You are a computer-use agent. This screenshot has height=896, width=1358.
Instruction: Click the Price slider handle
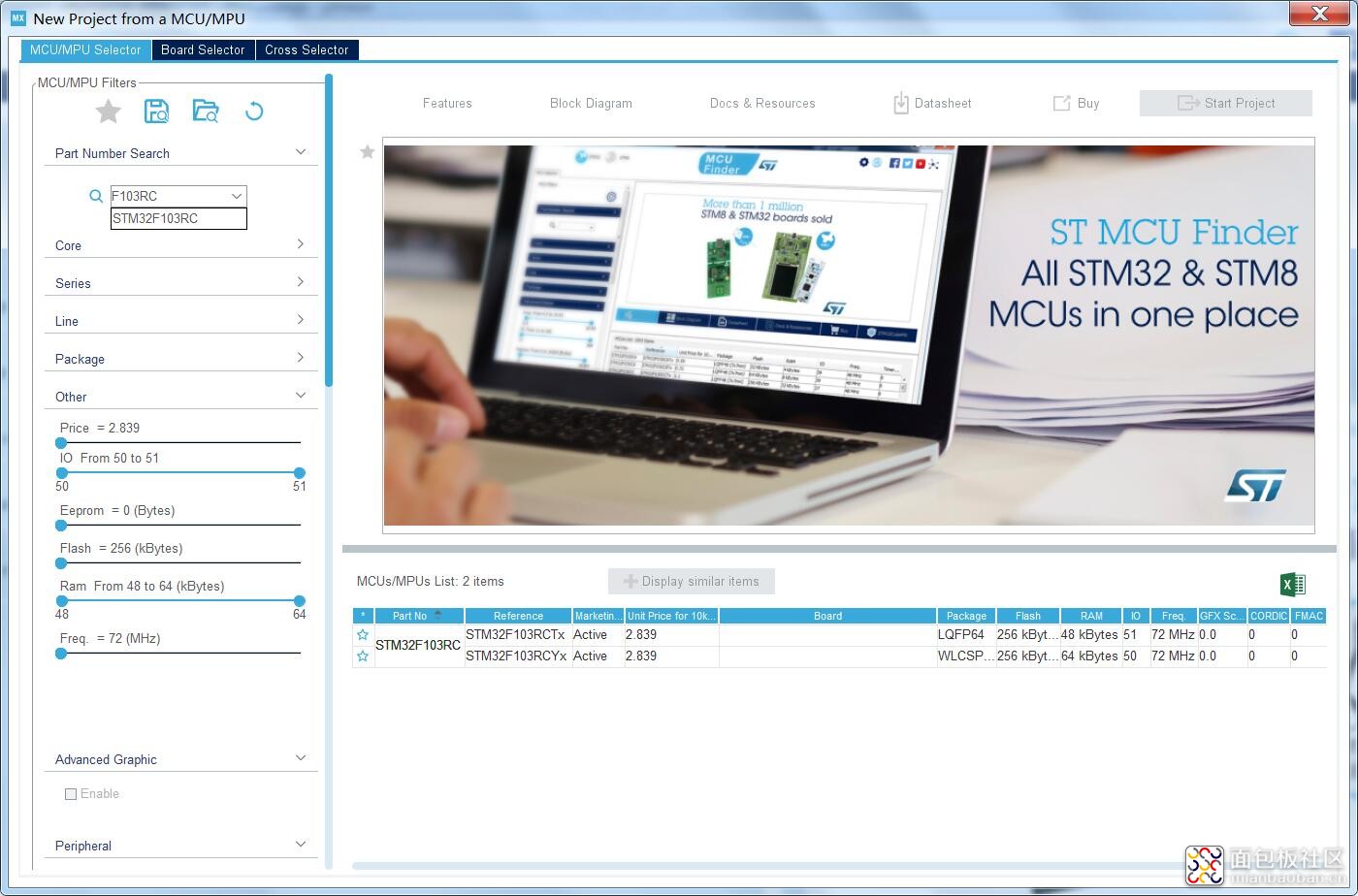coord(61,442)
